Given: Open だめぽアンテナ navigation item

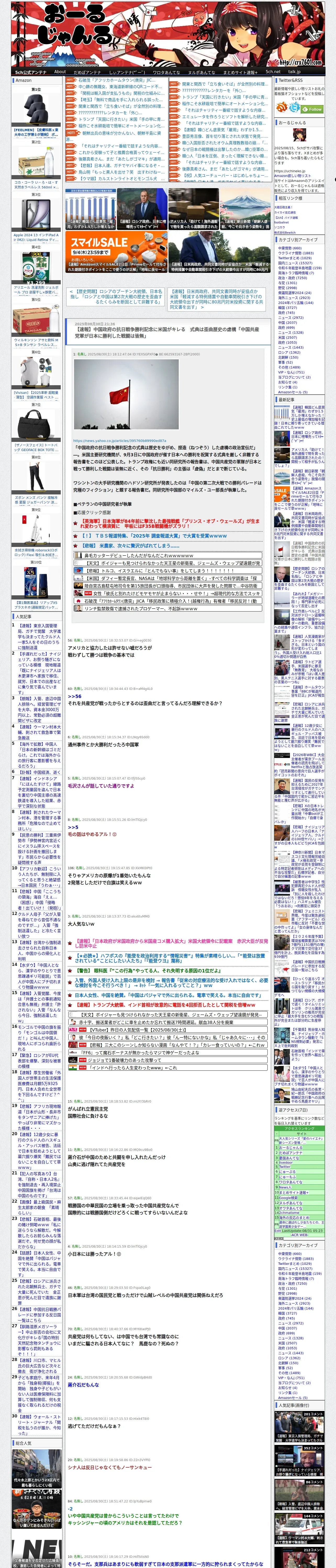Looking at the screenshot, I should click(87, 72).
